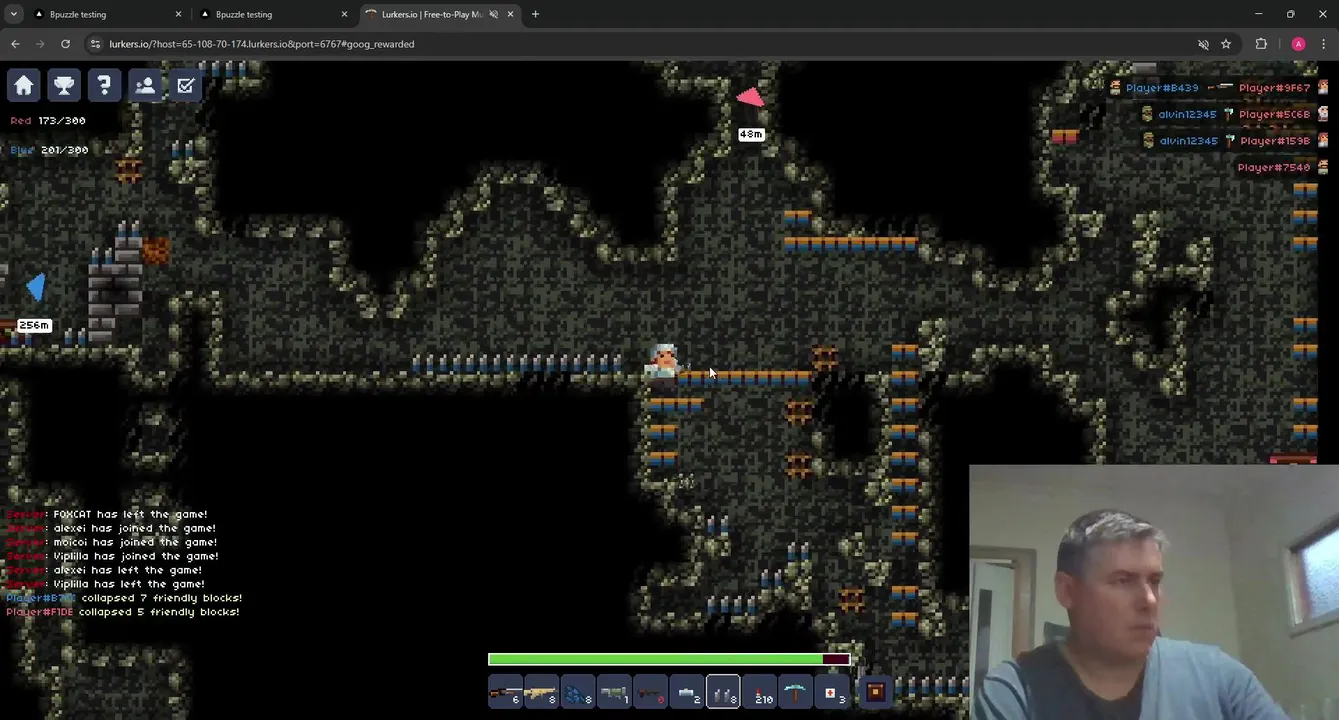The width and height of the screenshot is (1339, 720).
Task: Select the metal case hotbar slot with 2
Action: point(686,692)
